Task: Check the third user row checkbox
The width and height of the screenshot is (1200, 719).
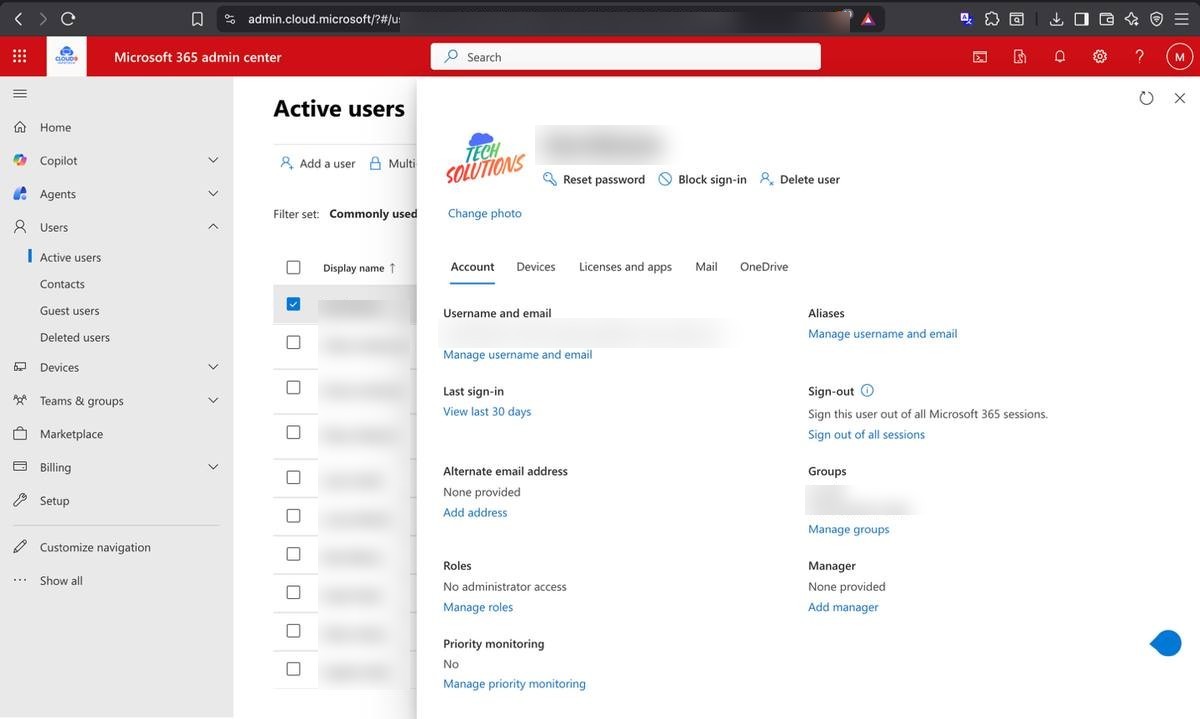Action: click(x=293, y=387)
